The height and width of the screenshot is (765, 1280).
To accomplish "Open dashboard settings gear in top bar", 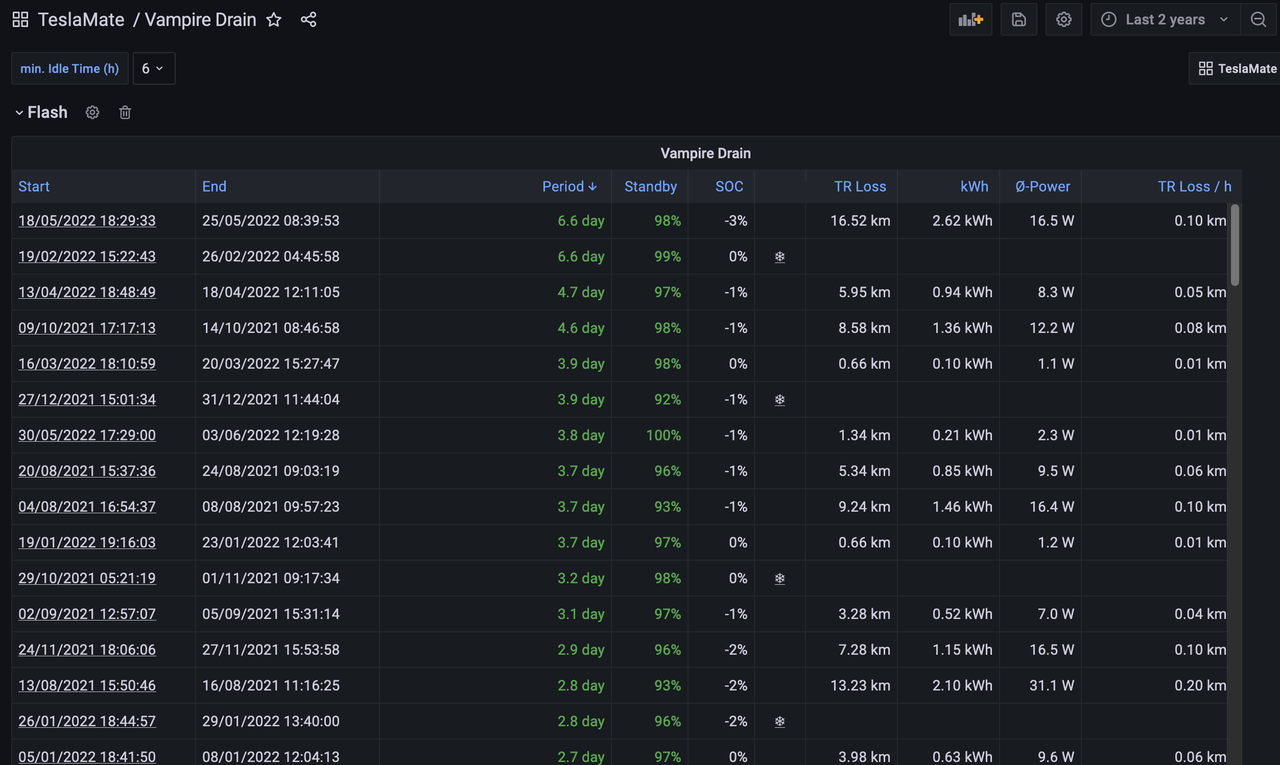I will point(1064,20).
